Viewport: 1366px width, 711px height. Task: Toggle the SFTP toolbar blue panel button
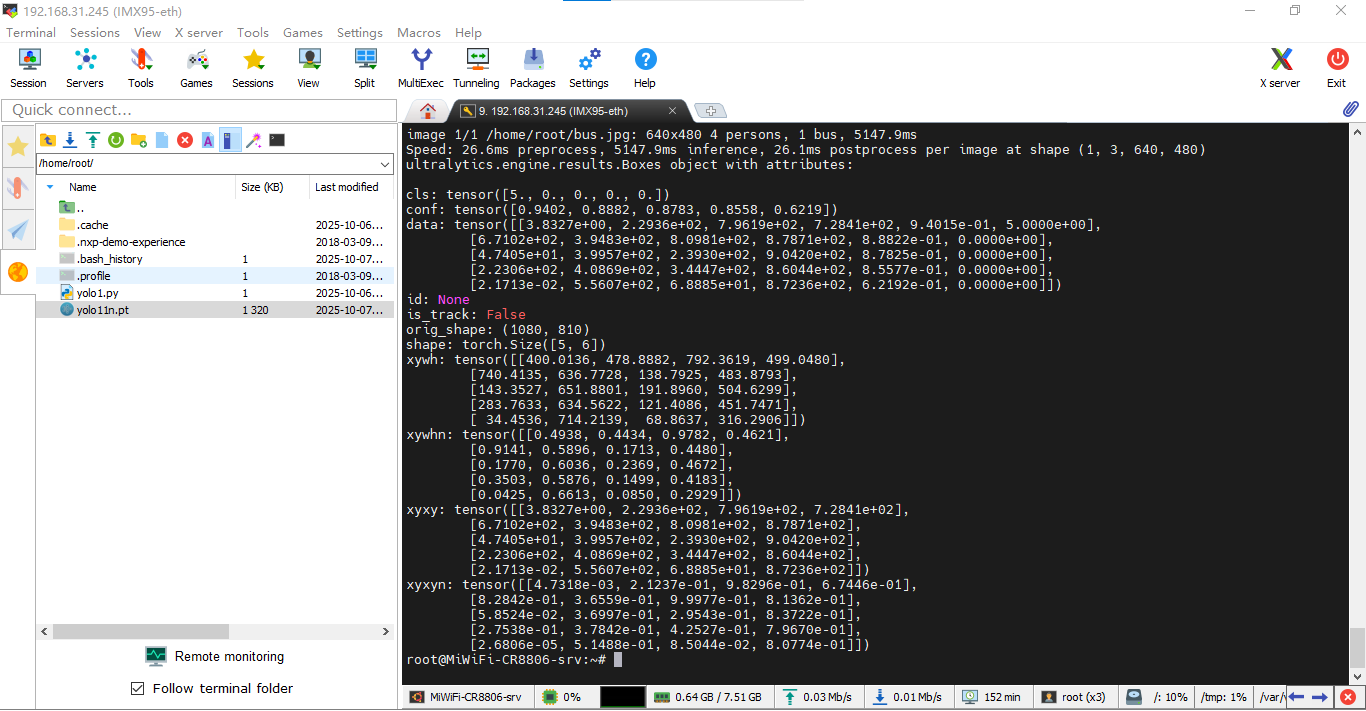coord(230,140)
